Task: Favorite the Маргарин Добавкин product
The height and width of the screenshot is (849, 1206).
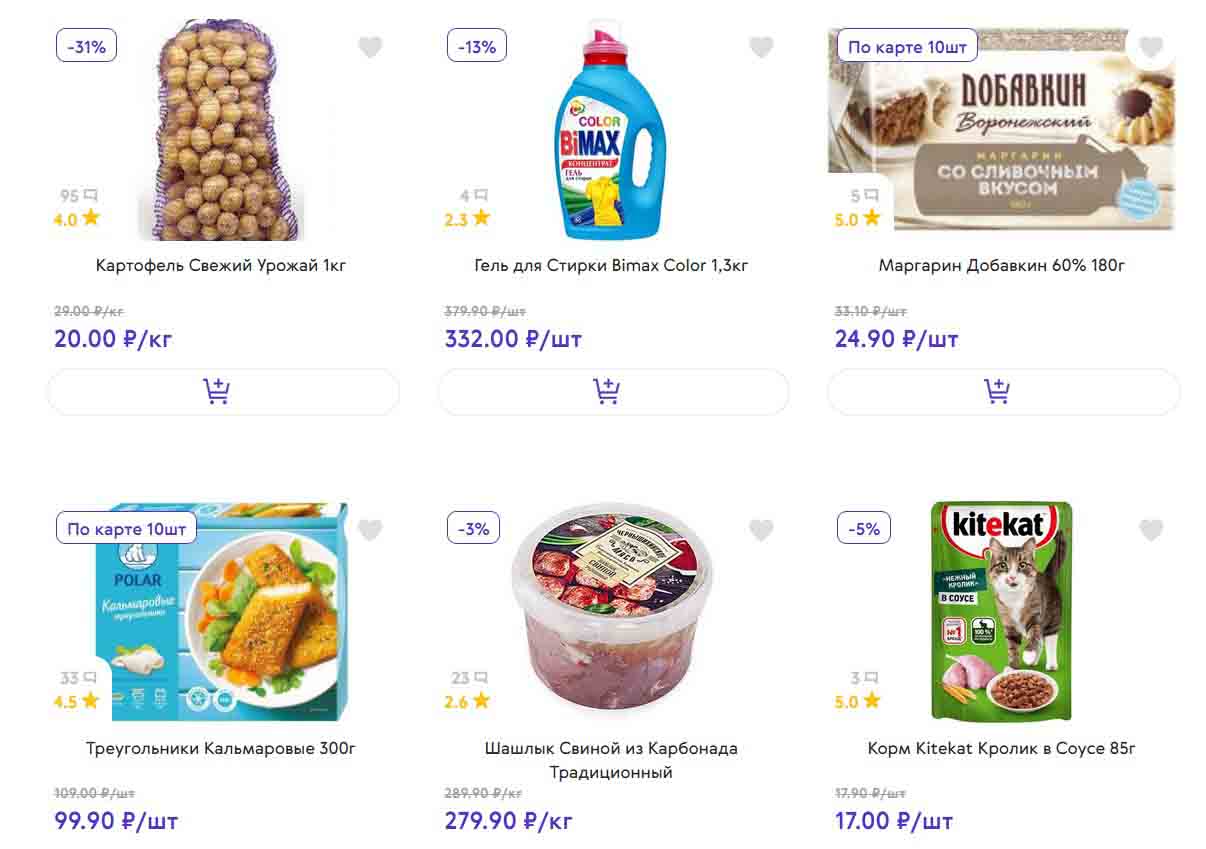Action: click(1151, 47)
